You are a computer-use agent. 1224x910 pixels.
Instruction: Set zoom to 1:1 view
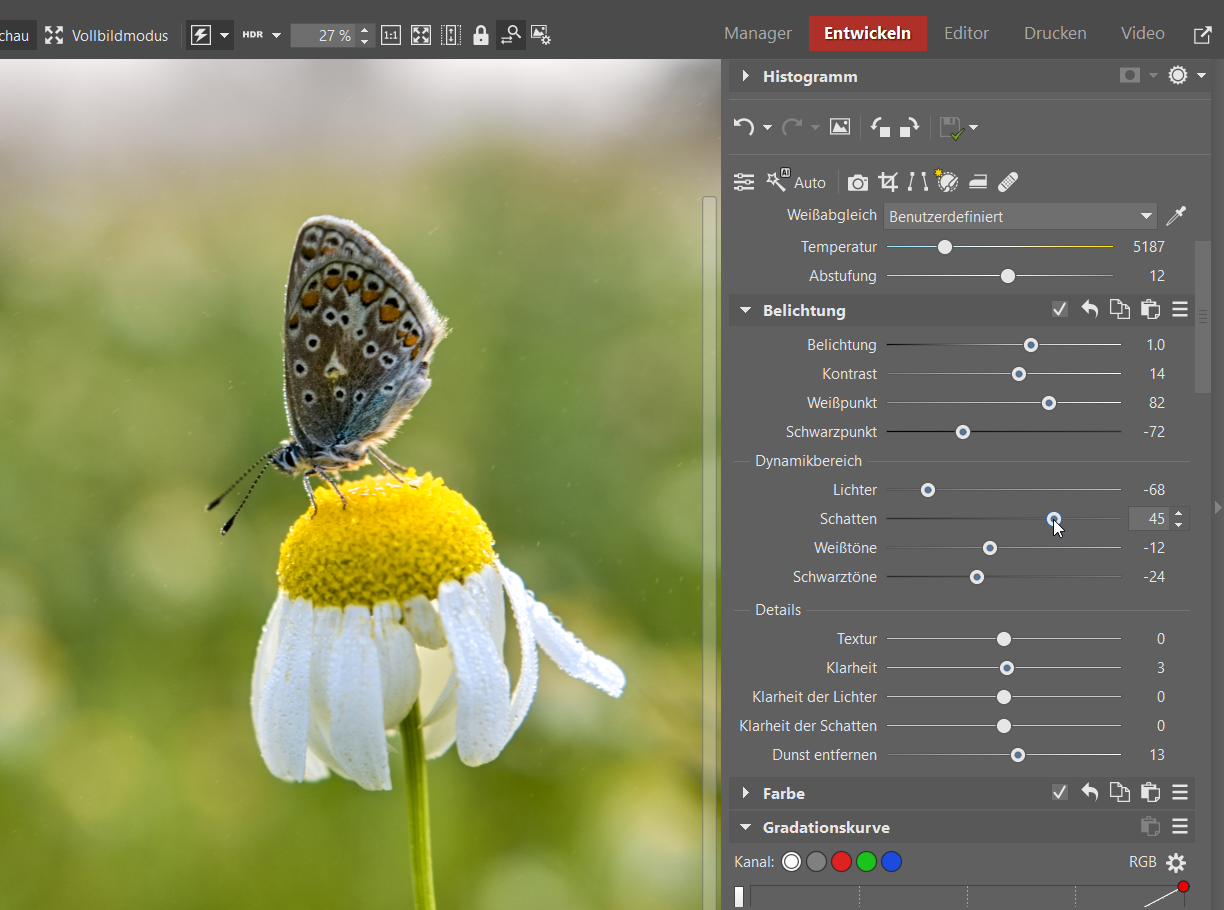click(391, 35)
